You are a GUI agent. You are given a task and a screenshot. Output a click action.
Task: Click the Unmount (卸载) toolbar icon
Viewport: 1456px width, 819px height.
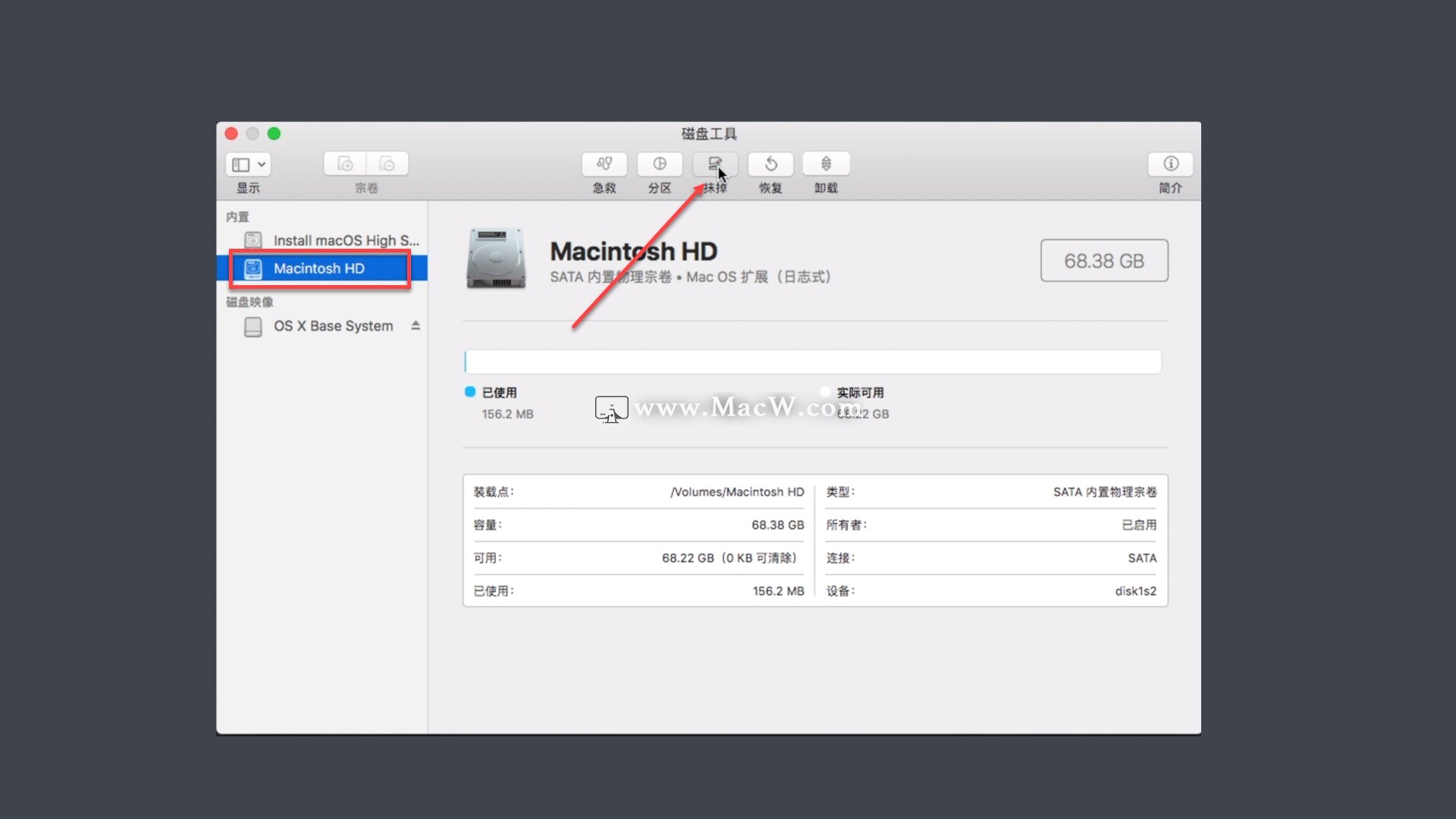tap(826, 164)
